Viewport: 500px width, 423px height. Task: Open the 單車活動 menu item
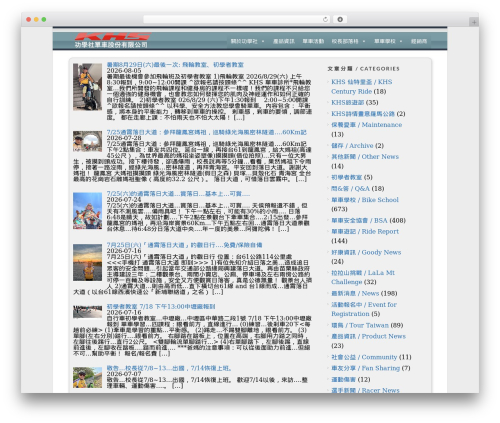click(313, 41)
